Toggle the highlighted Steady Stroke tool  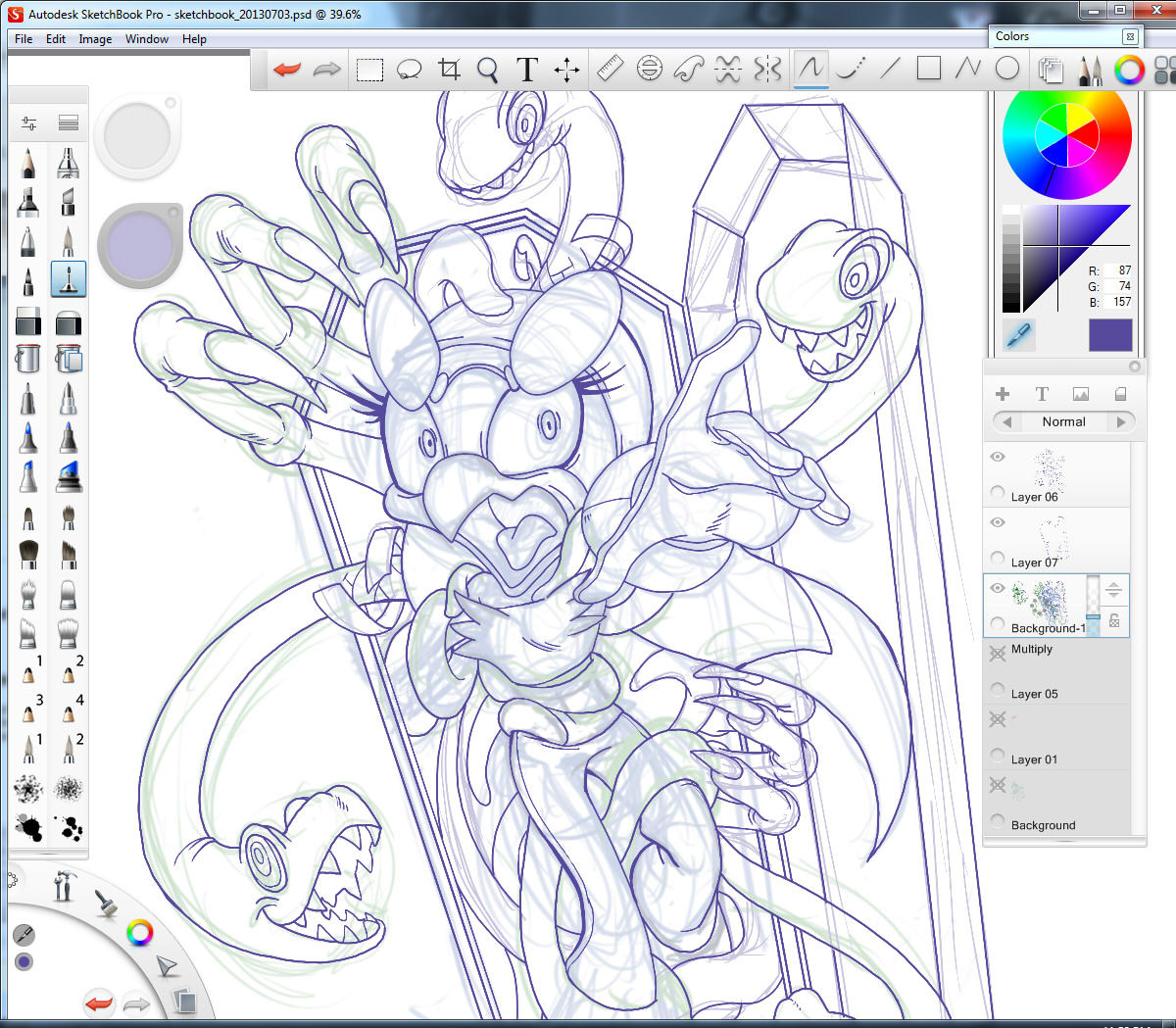click(810, 69)
